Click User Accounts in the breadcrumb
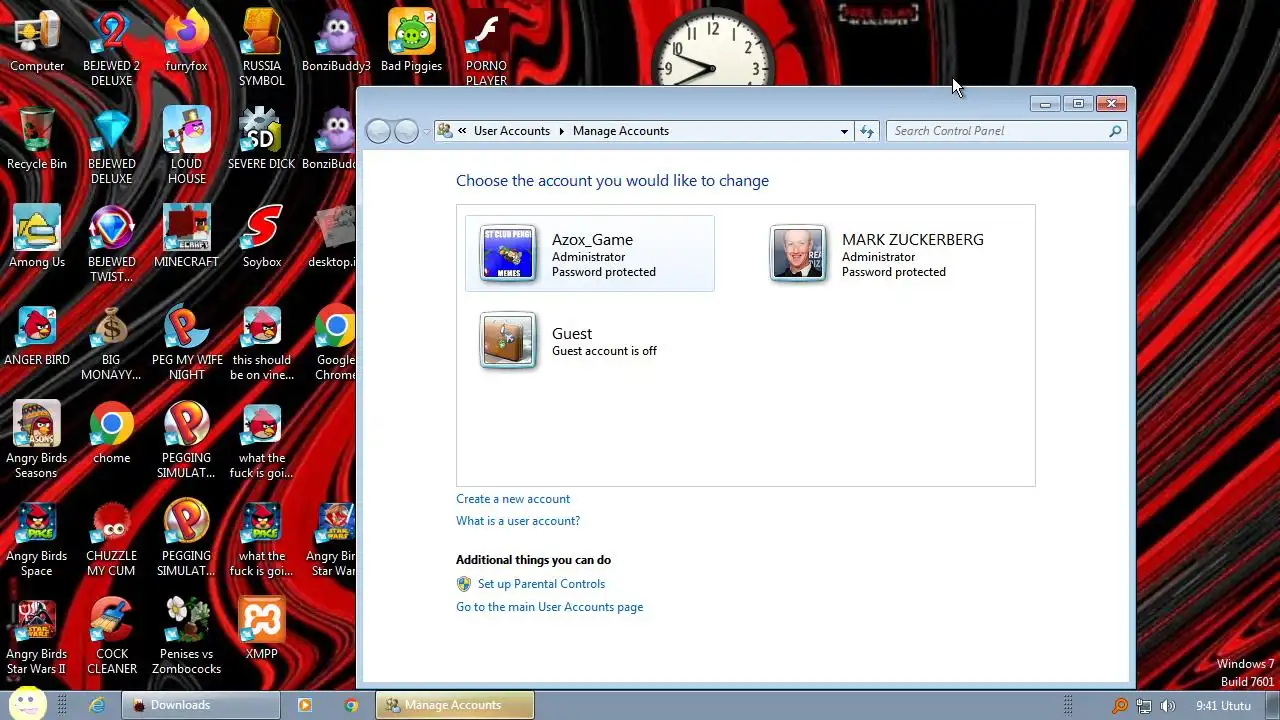Image resolution: width=1280 pixels, height=720 pixels. tap(512, 131)
